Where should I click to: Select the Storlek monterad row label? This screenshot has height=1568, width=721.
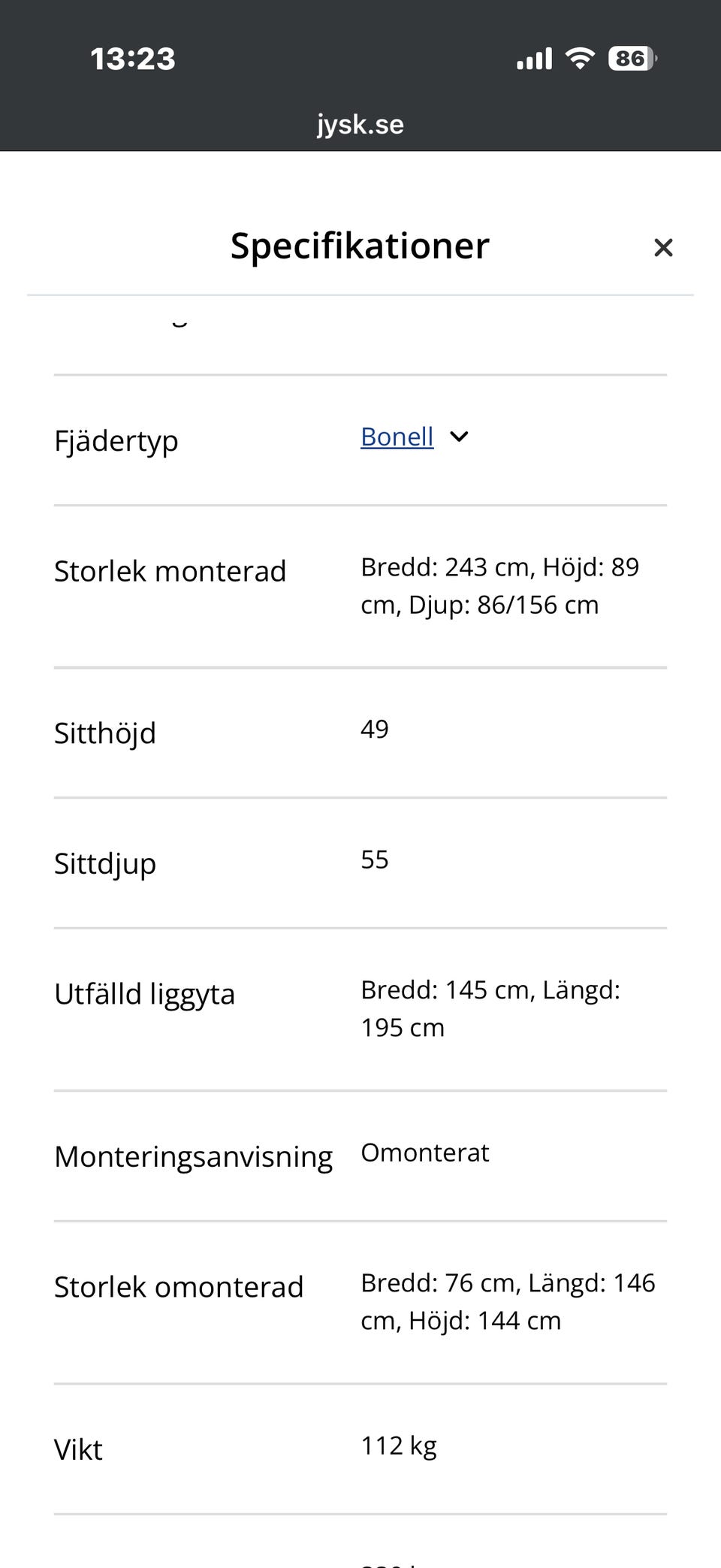click(x=170, y=571)
